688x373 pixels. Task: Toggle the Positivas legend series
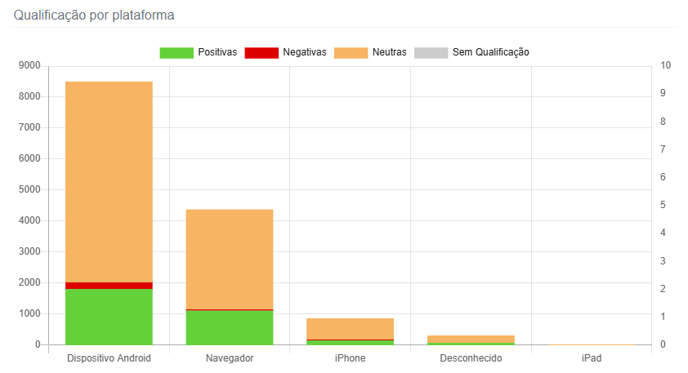198,53
